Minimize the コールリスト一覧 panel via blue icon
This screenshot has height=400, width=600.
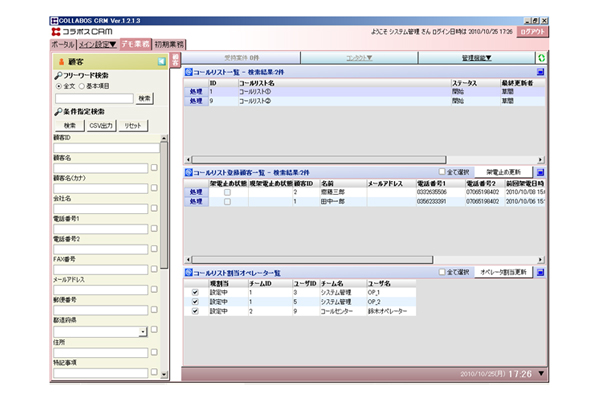(x=540, y=73)
